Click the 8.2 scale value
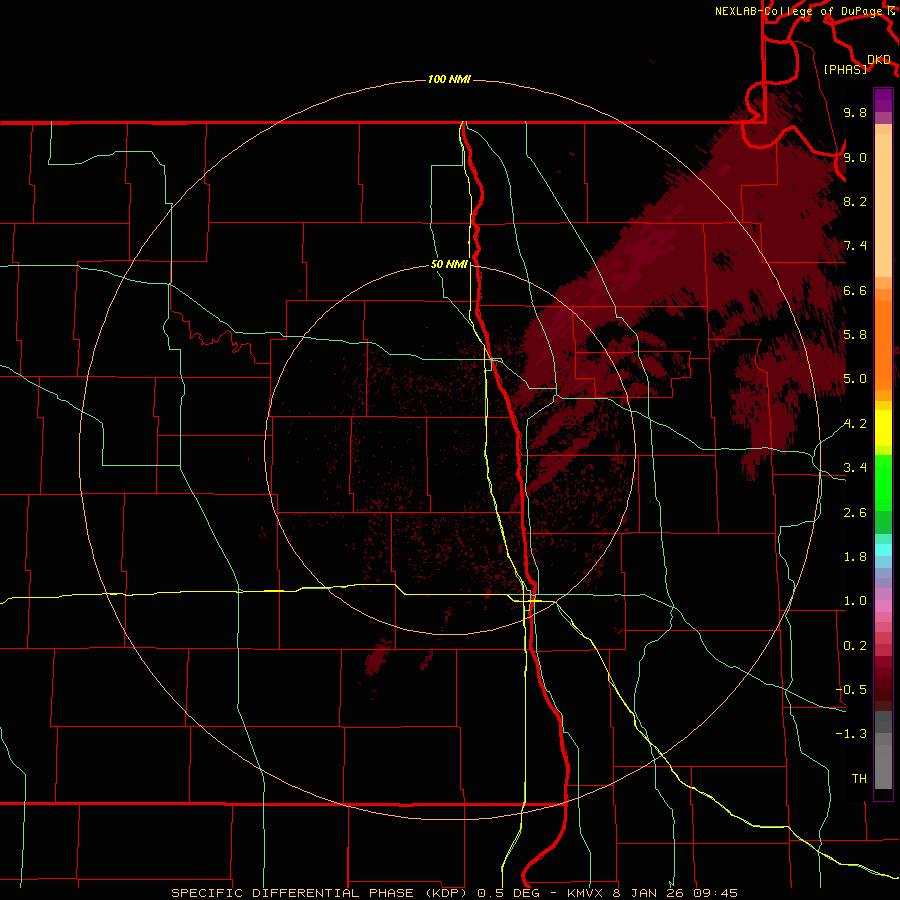This screenshot has height=900, width=900. pos(855,201)
